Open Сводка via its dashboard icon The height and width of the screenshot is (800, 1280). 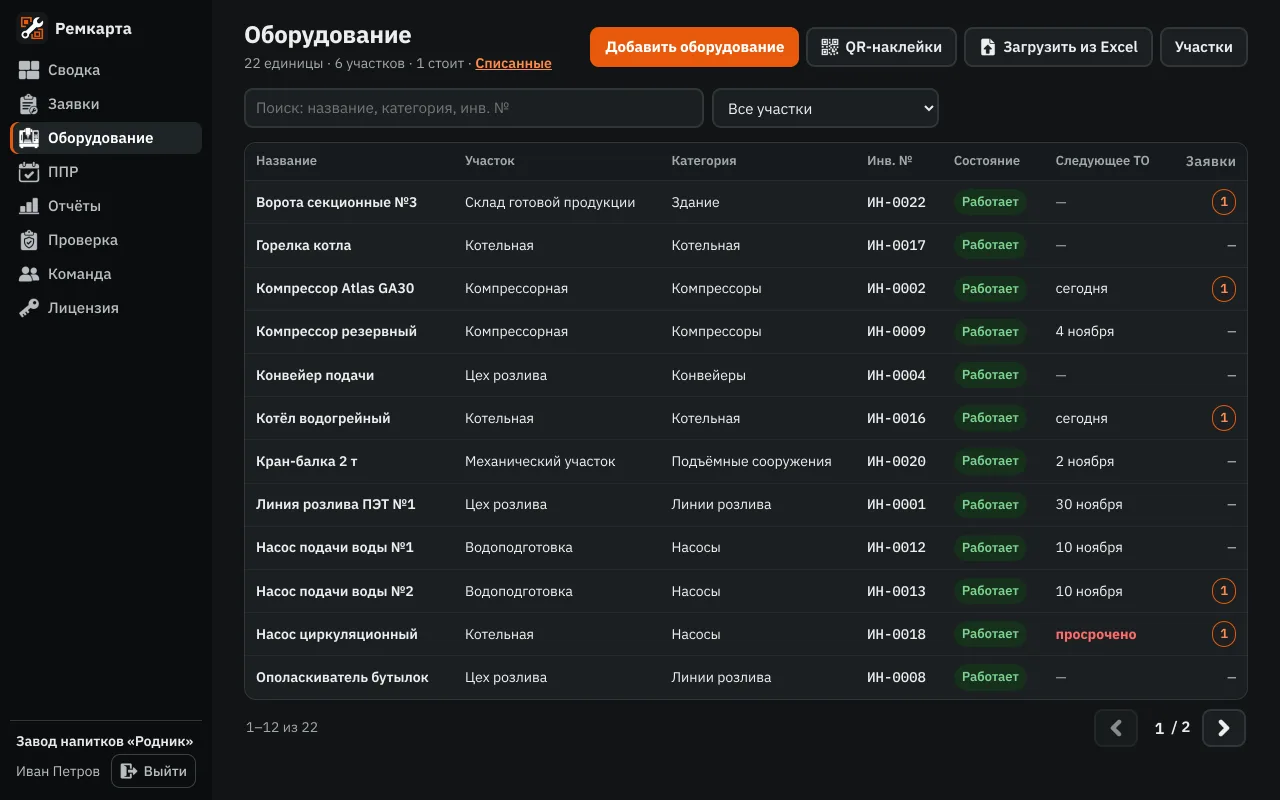[29, 70]
